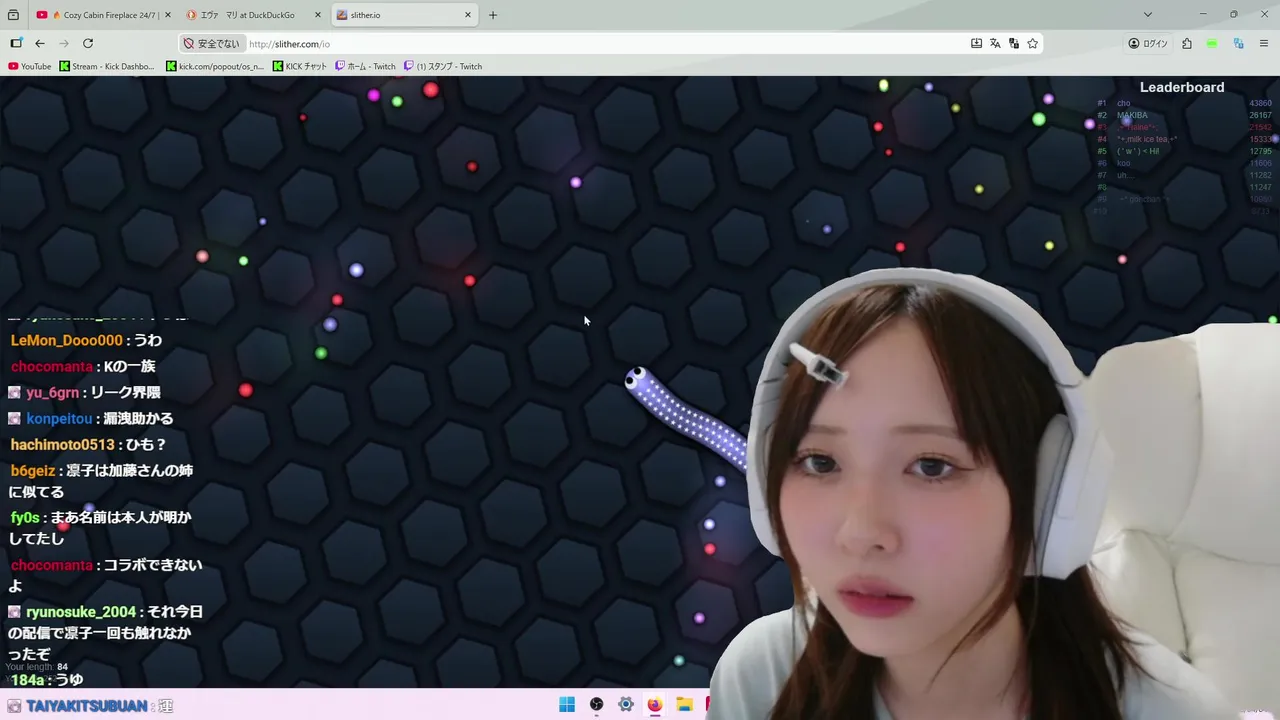Click the green extension icon in toolbar
Viewport: 1280px width, 720px height.
click(1212, 43)
